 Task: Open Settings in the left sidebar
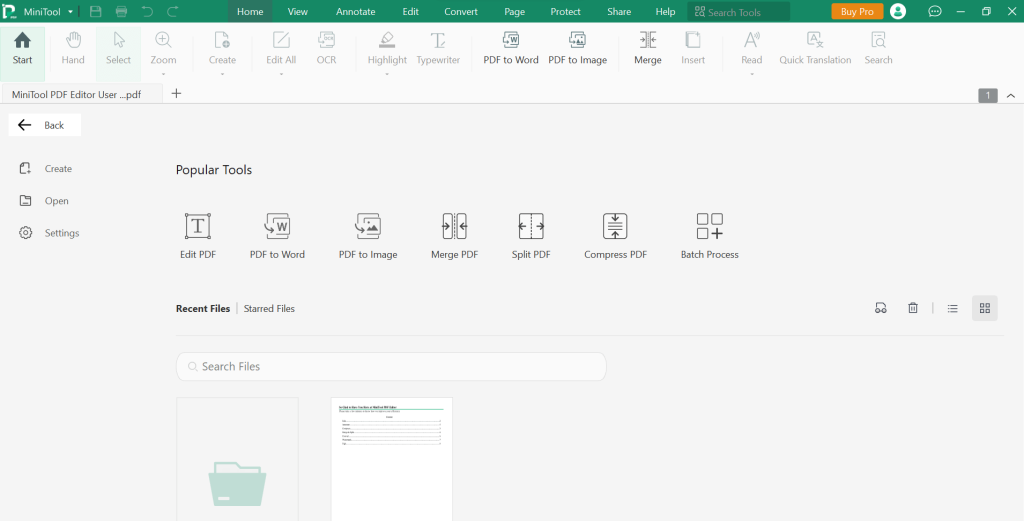pos(50,232)
